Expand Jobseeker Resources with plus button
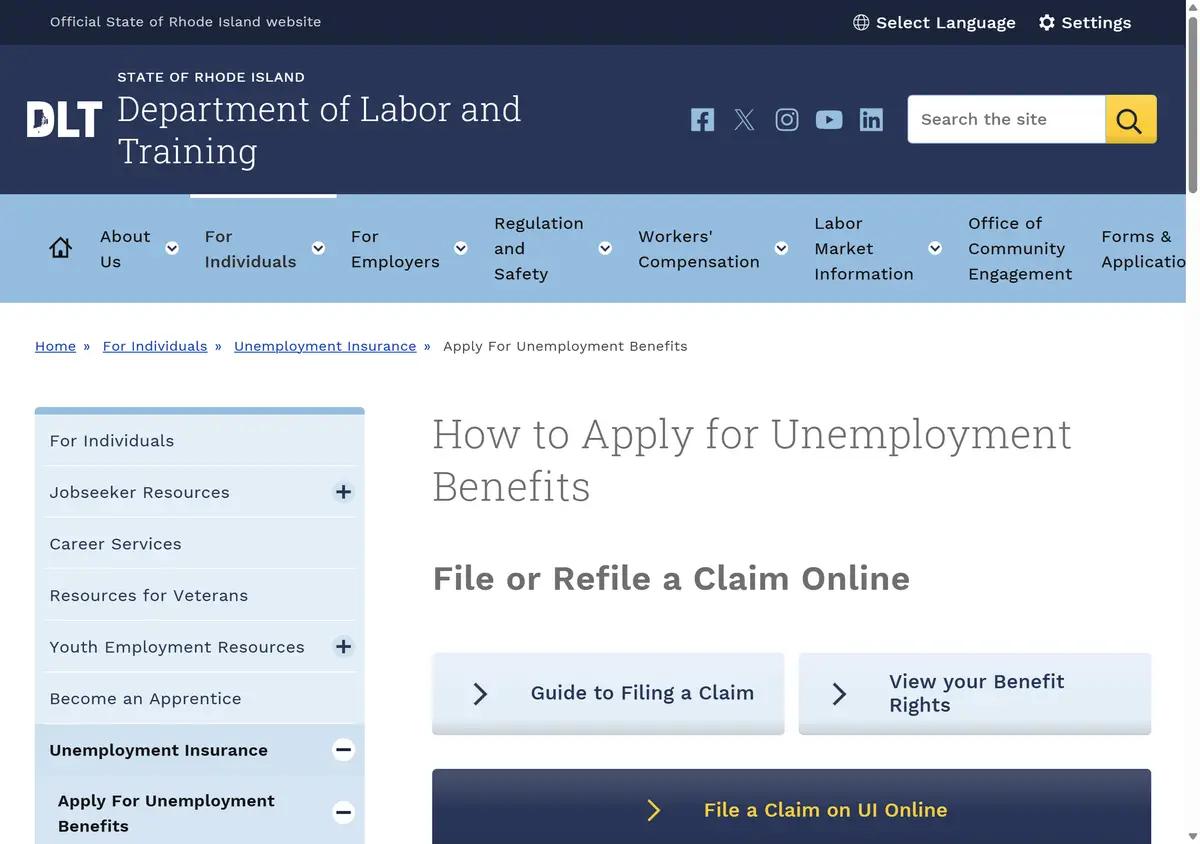Viewport: 1200px width, 844px height. [343, 492]
